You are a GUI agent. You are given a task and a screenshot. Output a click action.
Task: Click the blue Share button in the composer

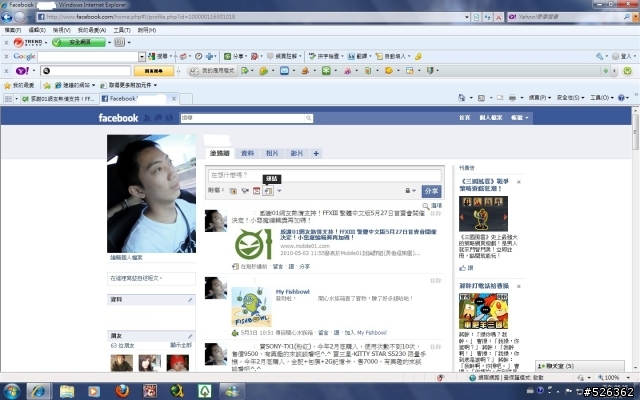point(431,191)
